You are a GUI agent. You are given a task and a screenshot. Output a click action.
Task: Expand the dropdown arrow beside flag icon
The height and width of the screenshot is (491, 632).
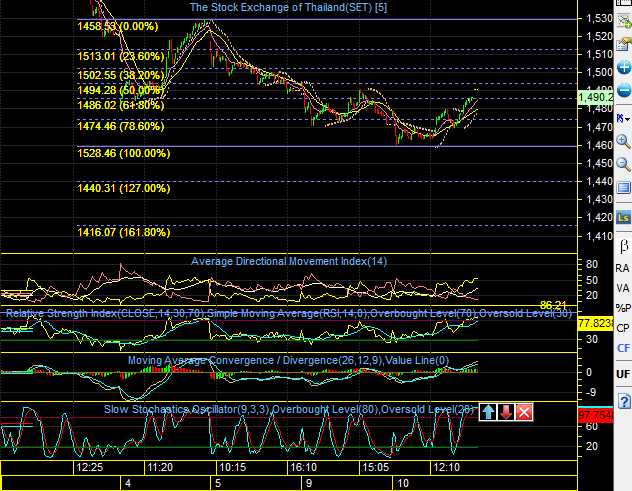pyautogui.click(x=628, y=119)
